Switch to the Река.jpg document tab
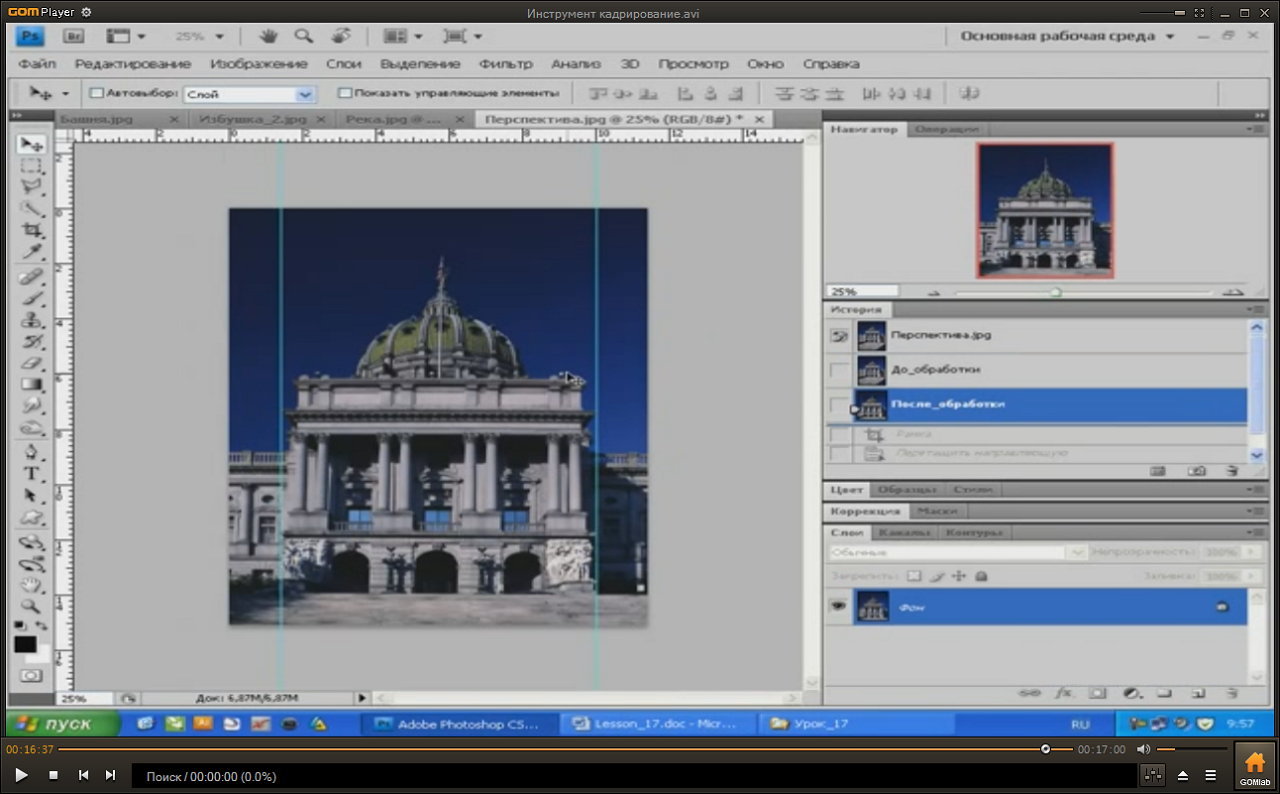 pos(392,119)
